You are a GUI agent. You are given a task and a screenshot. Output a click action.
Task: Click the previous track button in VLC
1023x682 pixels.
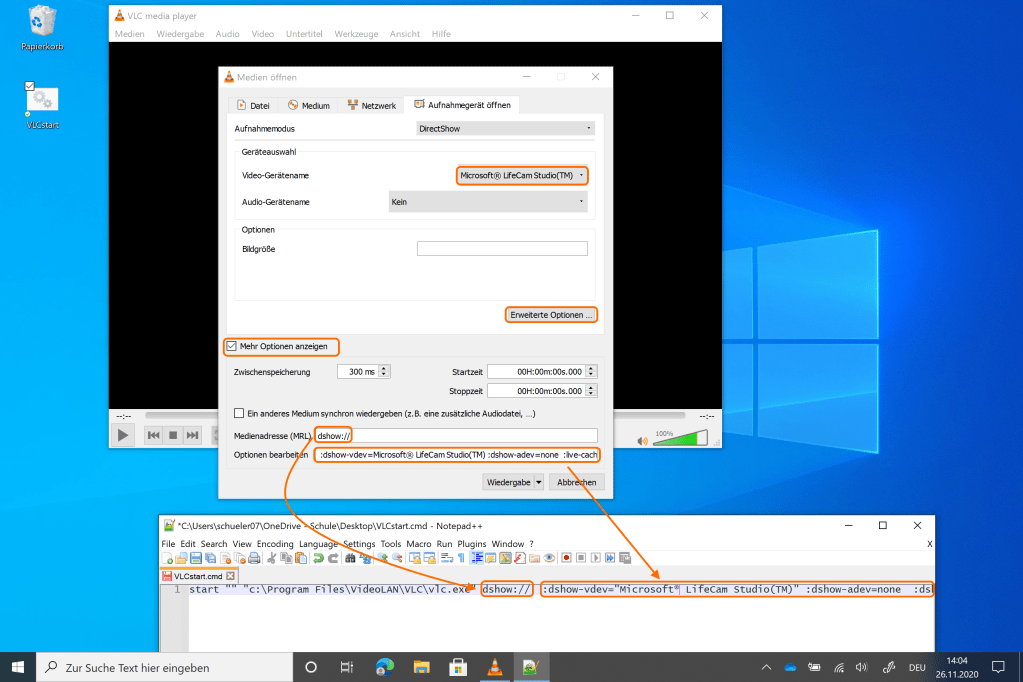[x=154, y=435]
